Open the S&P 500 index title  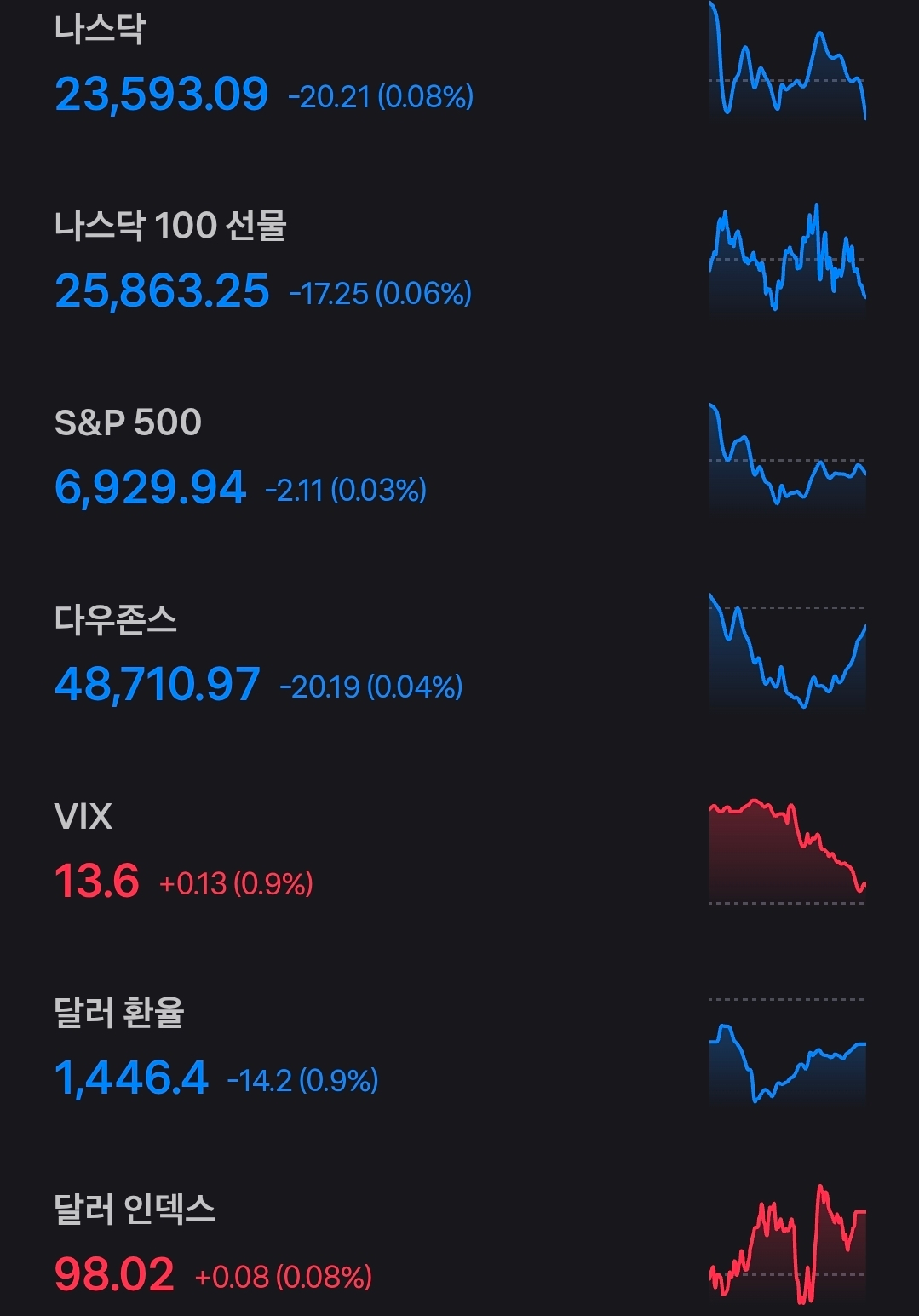[x=128, y=422]
